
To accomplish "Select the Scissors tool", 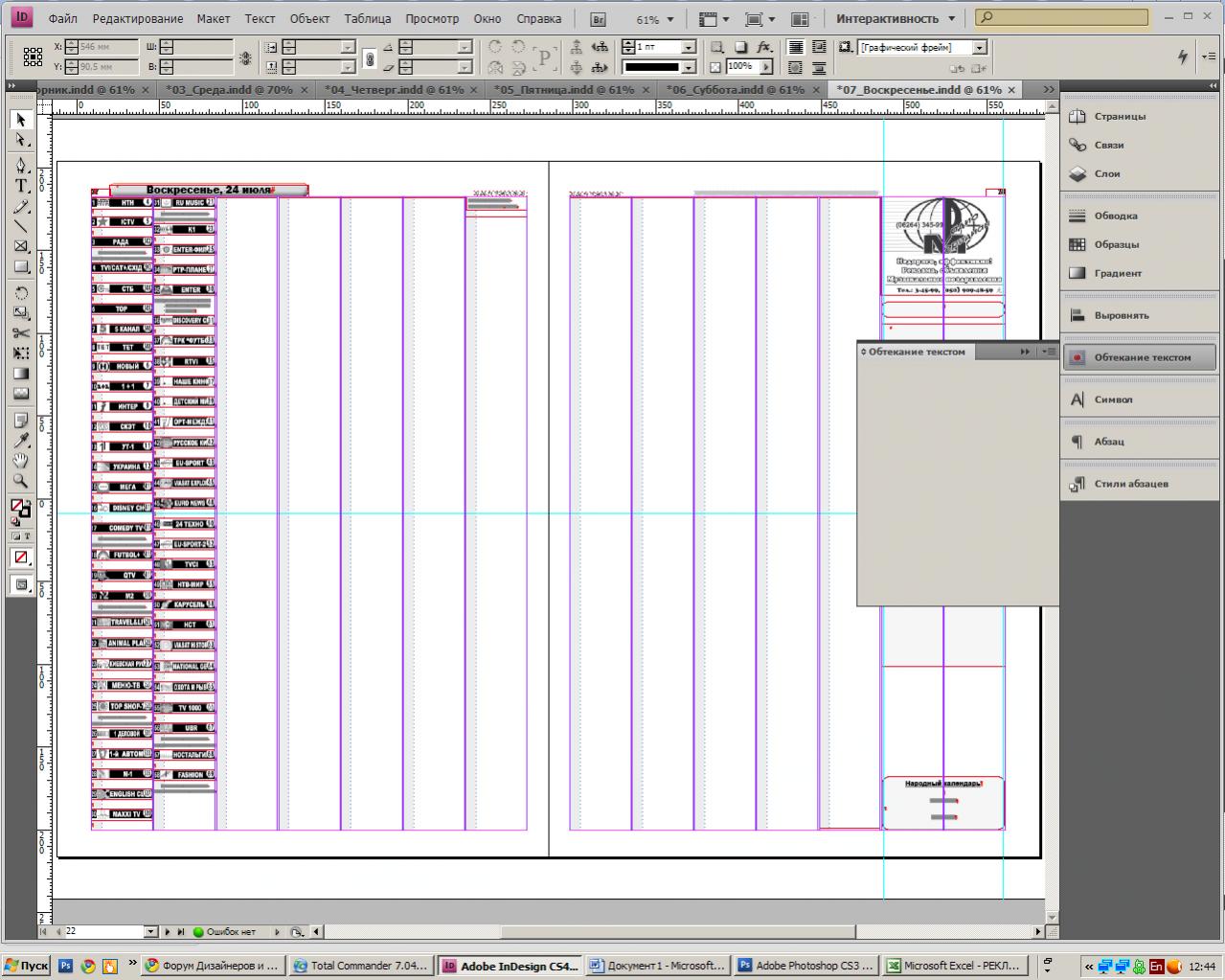I will point(21,332).
